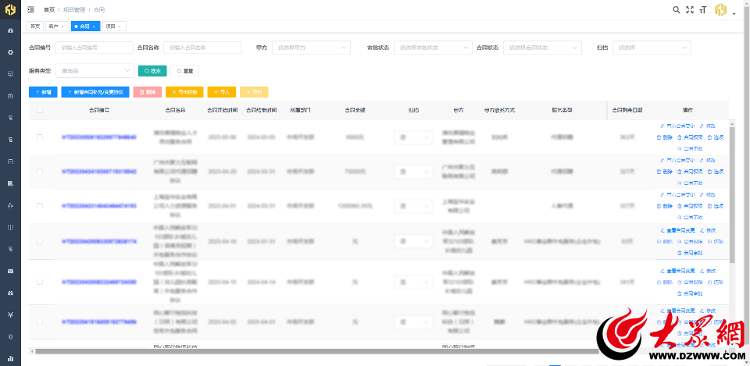Viewport: 750px width, 366px height.
Task: Click the horizontal scrollbar below the table
Action: tap(316, 351)
